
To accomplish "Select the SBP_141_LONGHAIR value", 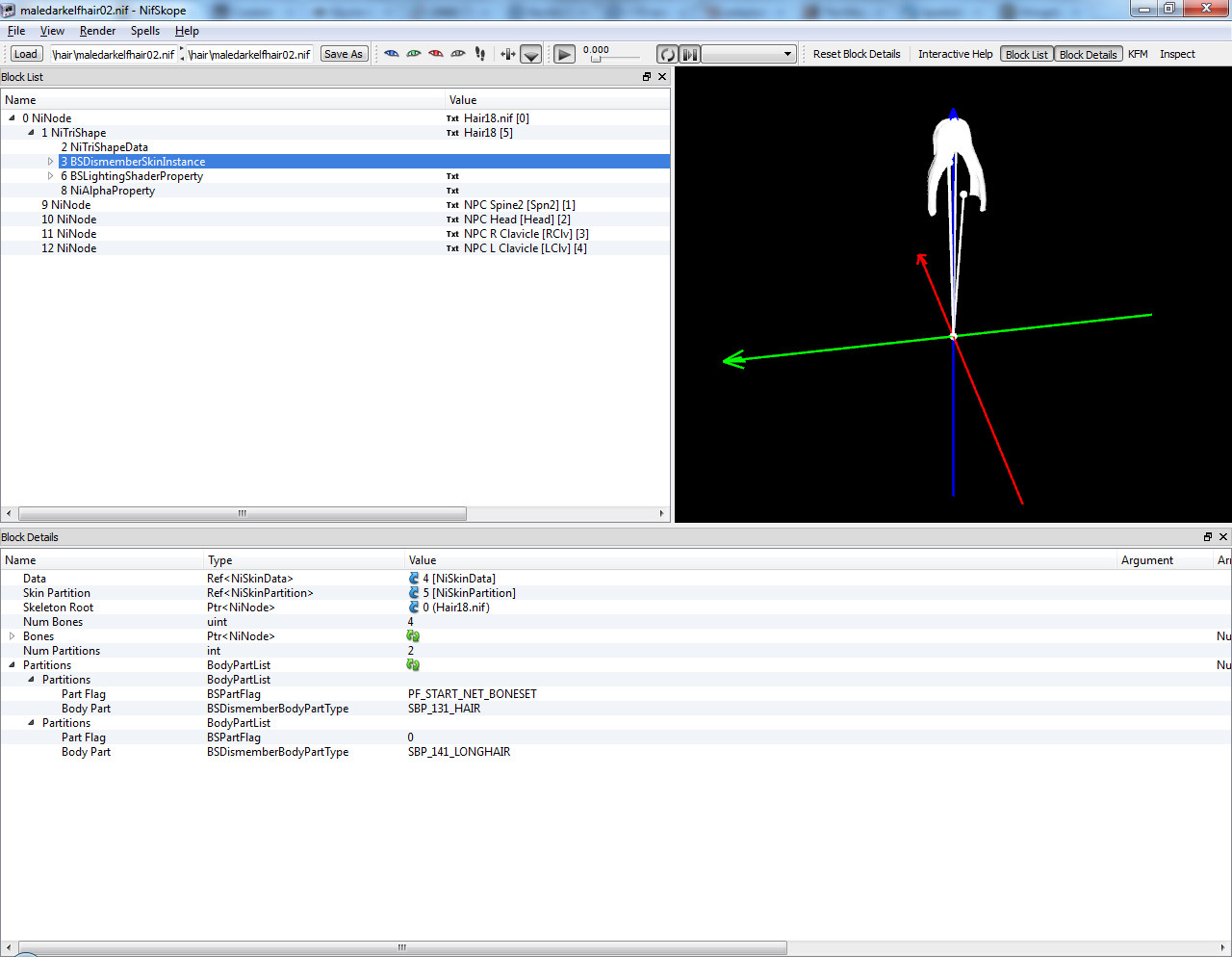I will point(459,752).
